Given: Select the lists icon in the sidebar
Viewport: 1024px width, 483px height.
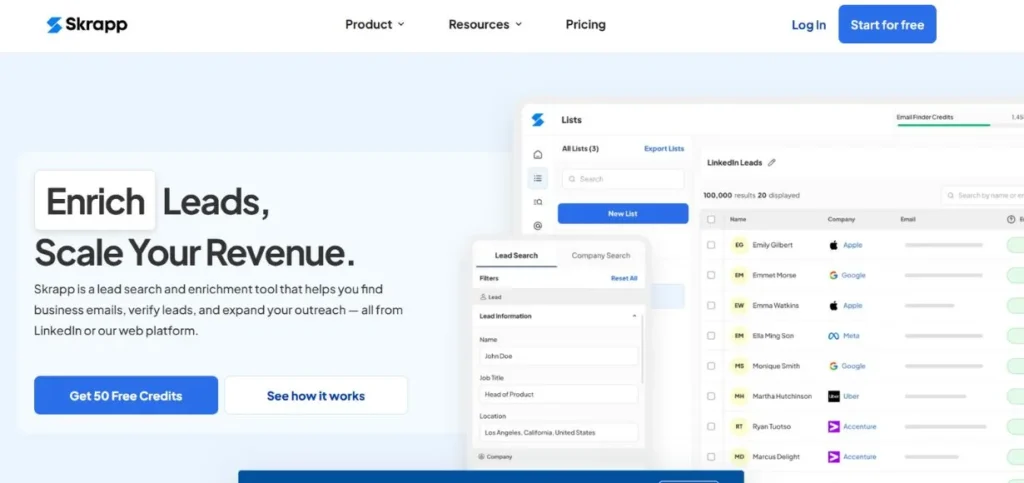Looking at the screenshot, I should point(538,178).
